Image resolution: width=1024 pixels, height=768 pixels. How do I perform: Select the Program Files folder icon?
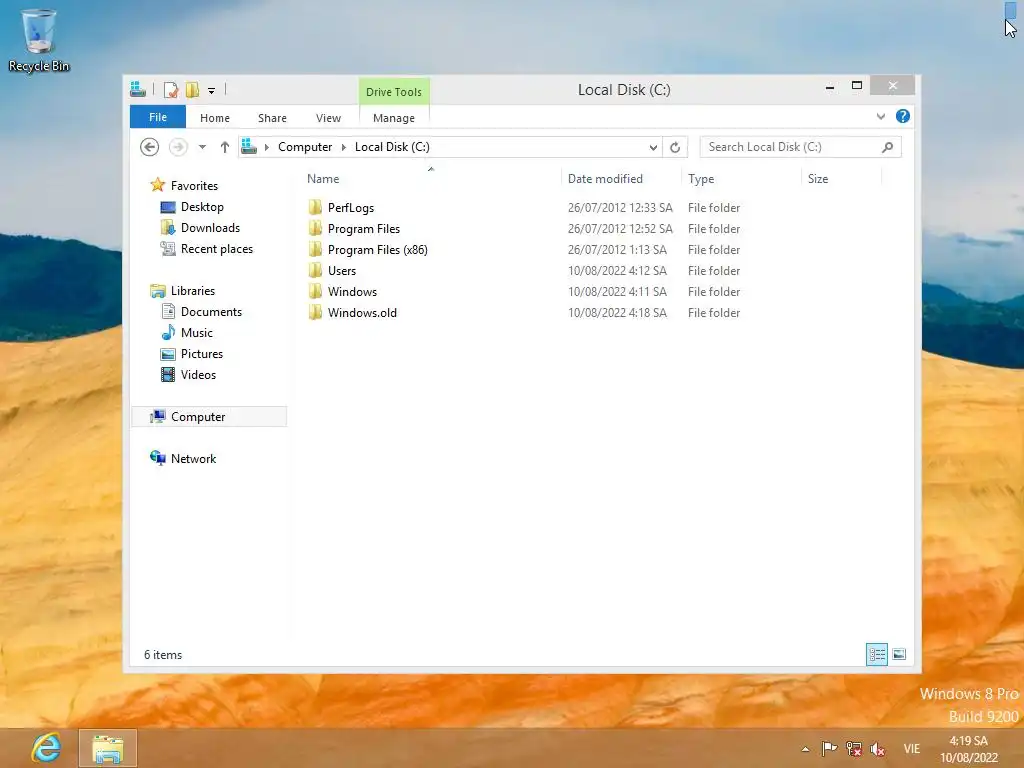pyautogui.click(x=315, y=229)
